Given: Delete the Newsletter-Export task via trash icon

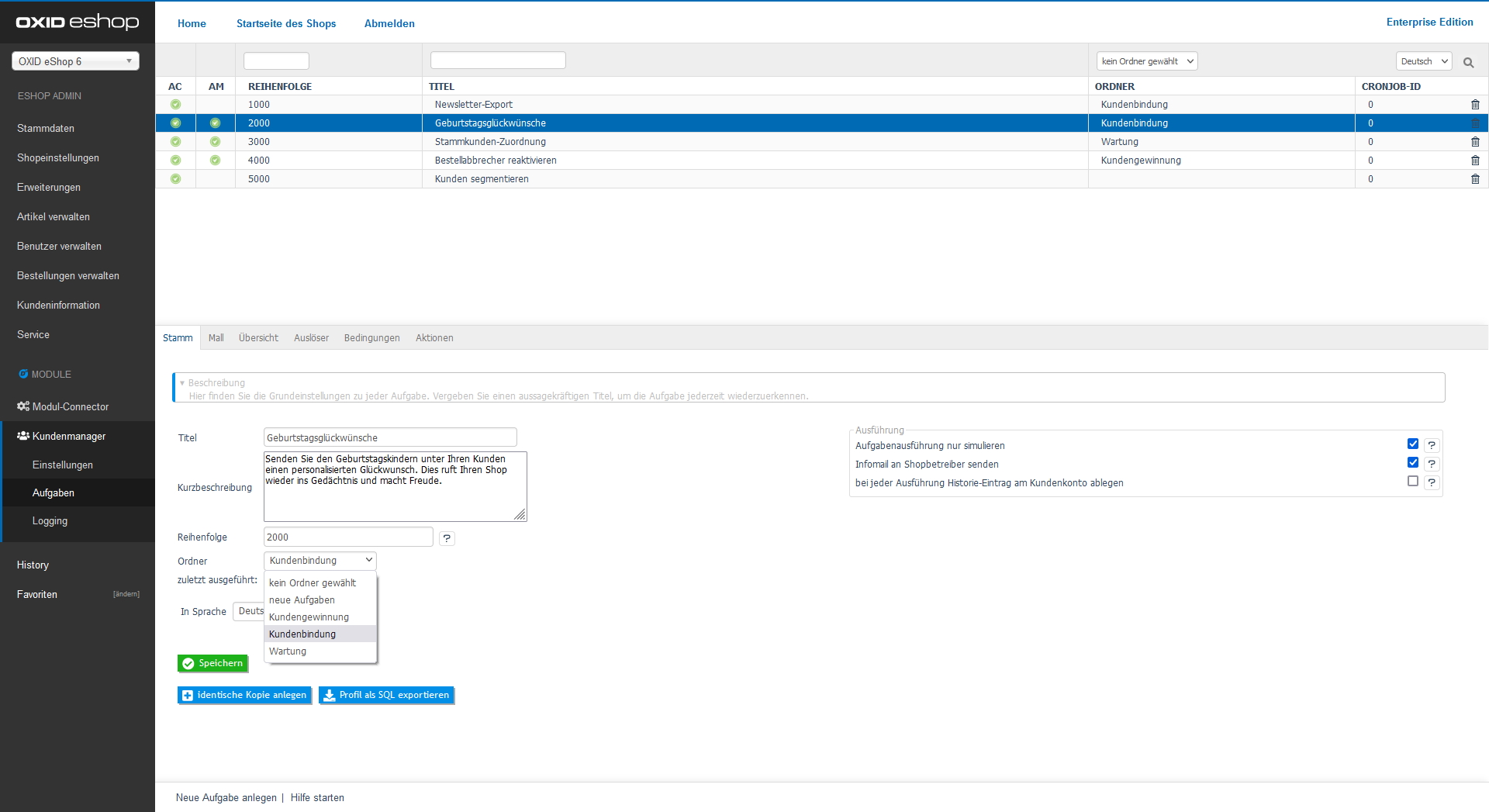Looking at the screenshot, I should 1475,105.
